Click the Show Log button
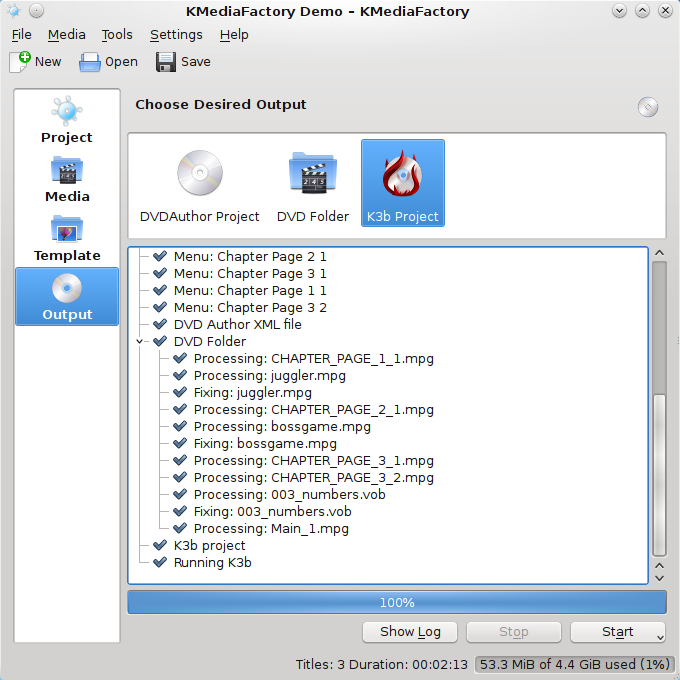 coord(410,632)
